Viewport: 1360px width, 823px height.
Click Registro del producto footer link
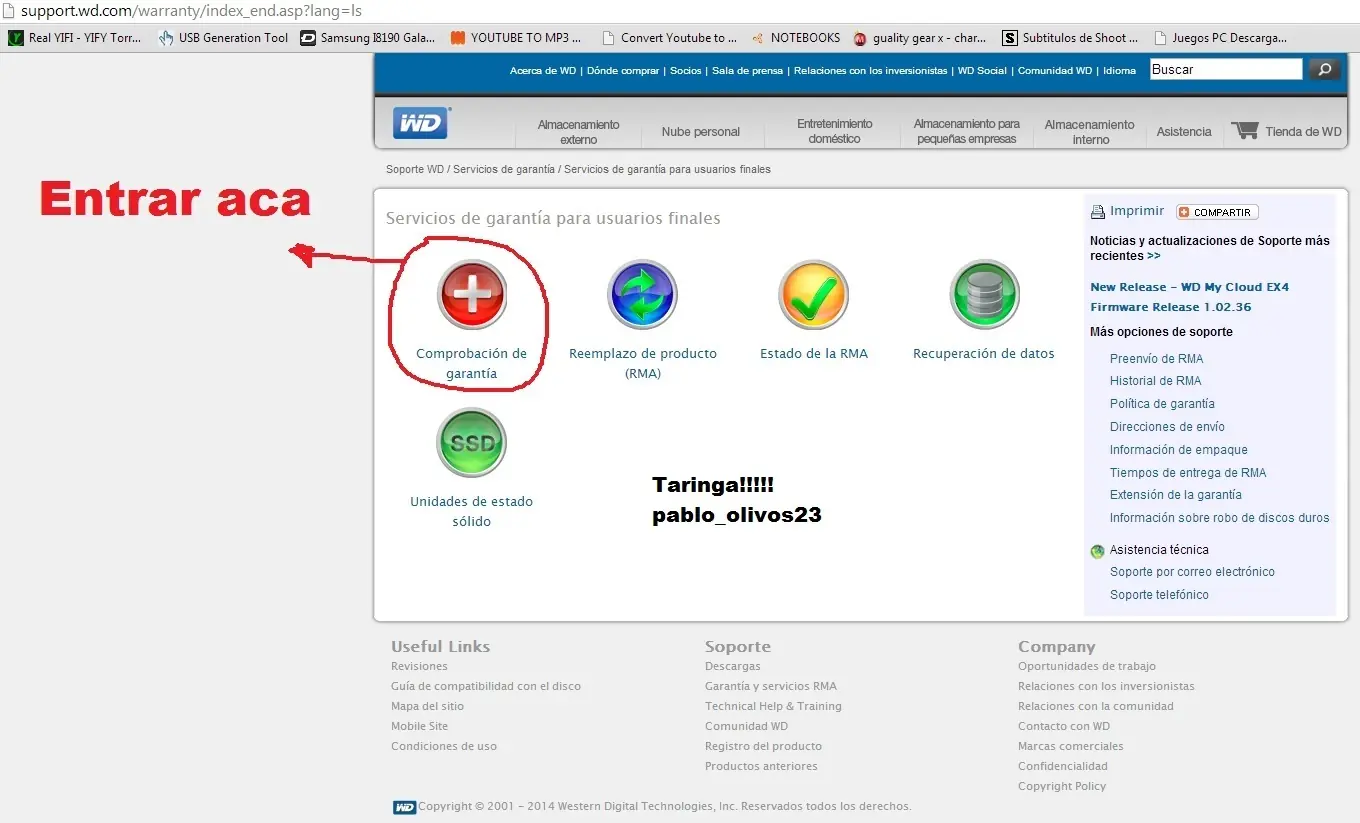(763, 747)
